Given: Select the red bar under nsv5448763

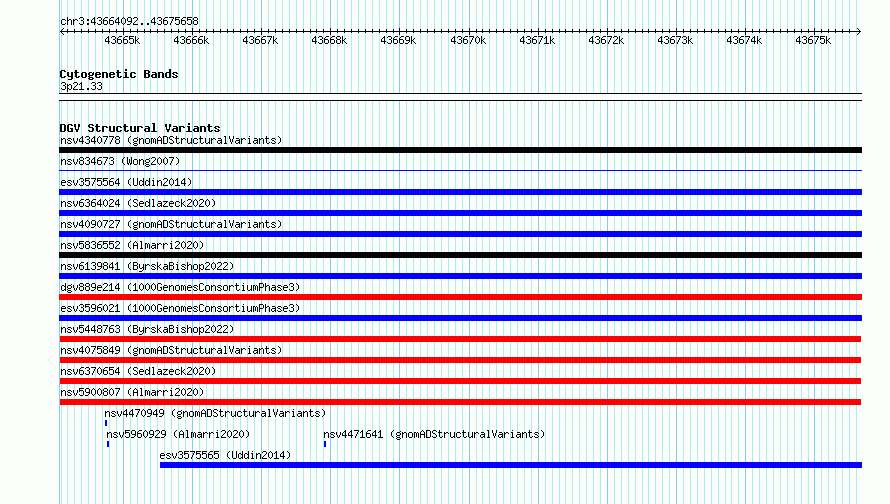Looking at the screenshot, I should pos(460,339).
